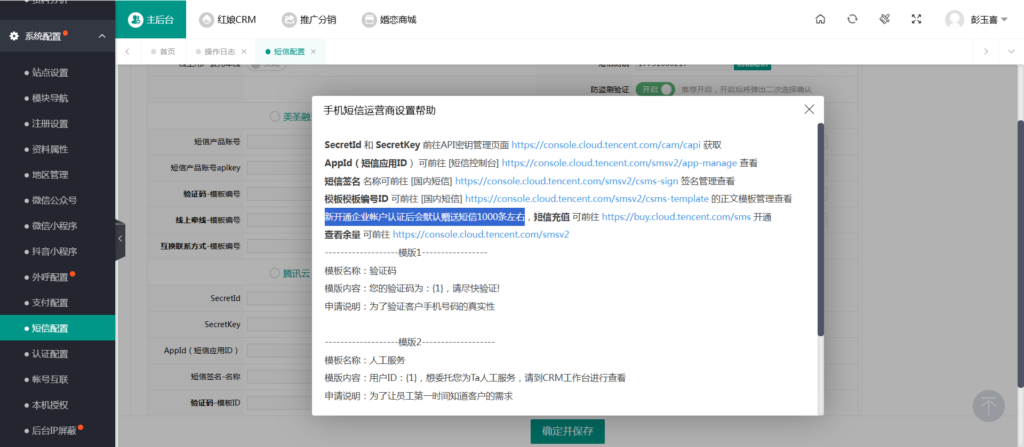Toggle the 防盗刷验证 switch
The image size is (1024, 447).
point(654,89)
